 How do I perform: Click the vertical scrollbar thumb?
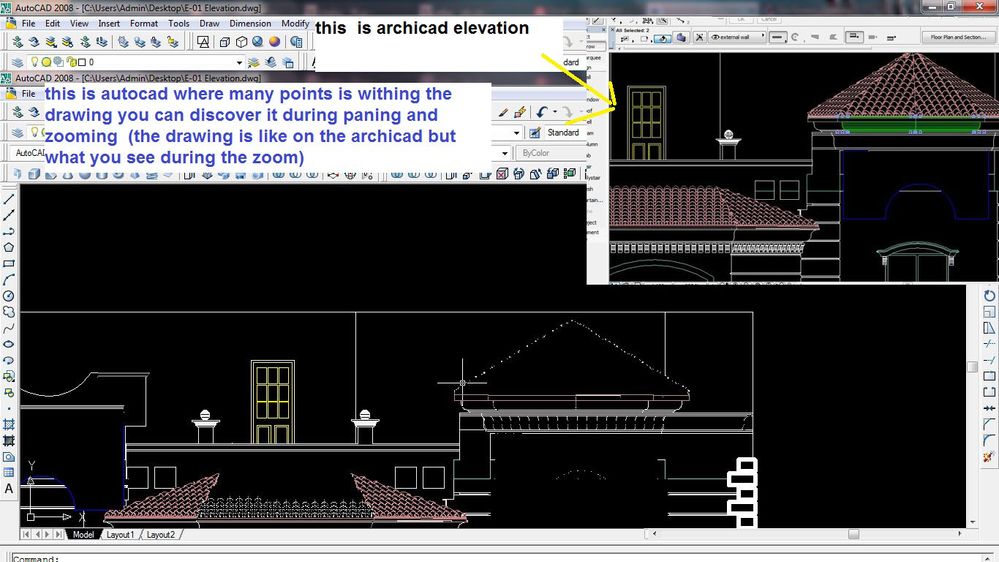click(x=972, y=367)
